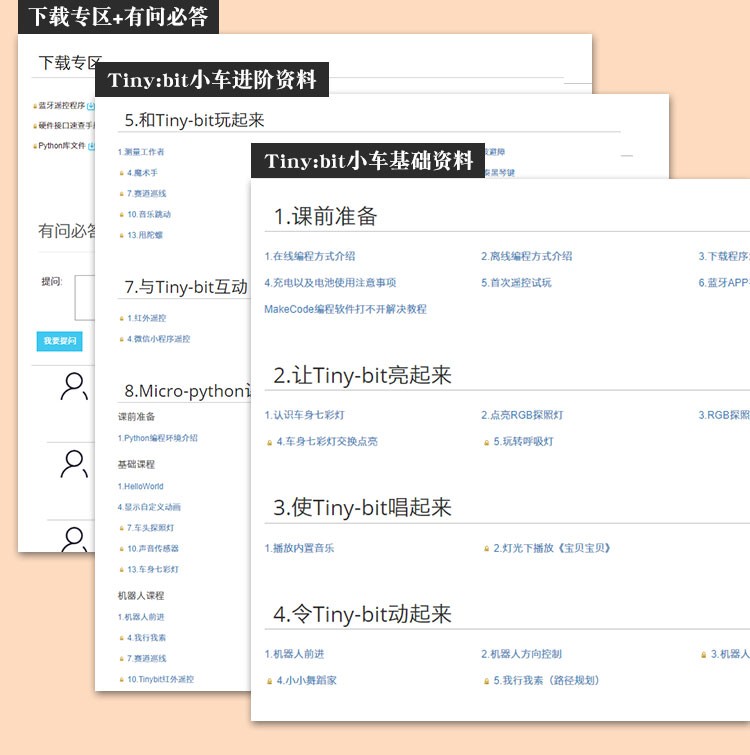The width and height of the screenshot is (750, 755).
Task: Click the 4.令Tiny-bit动起来 section heading
Action: pyautogui.click(x=362, y=614)
